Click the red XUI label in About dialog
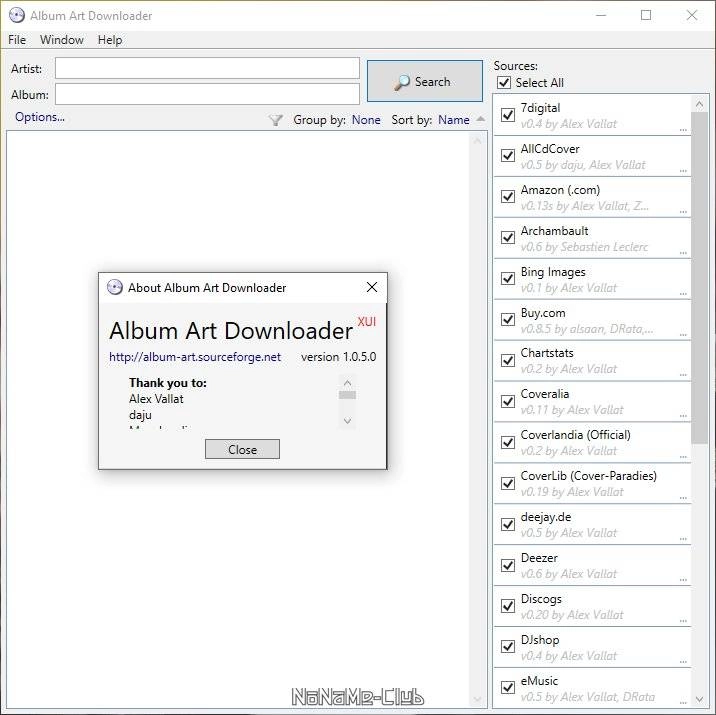This screenshot has width=716, height=715. pyautogui.click(x=366, y=321)
